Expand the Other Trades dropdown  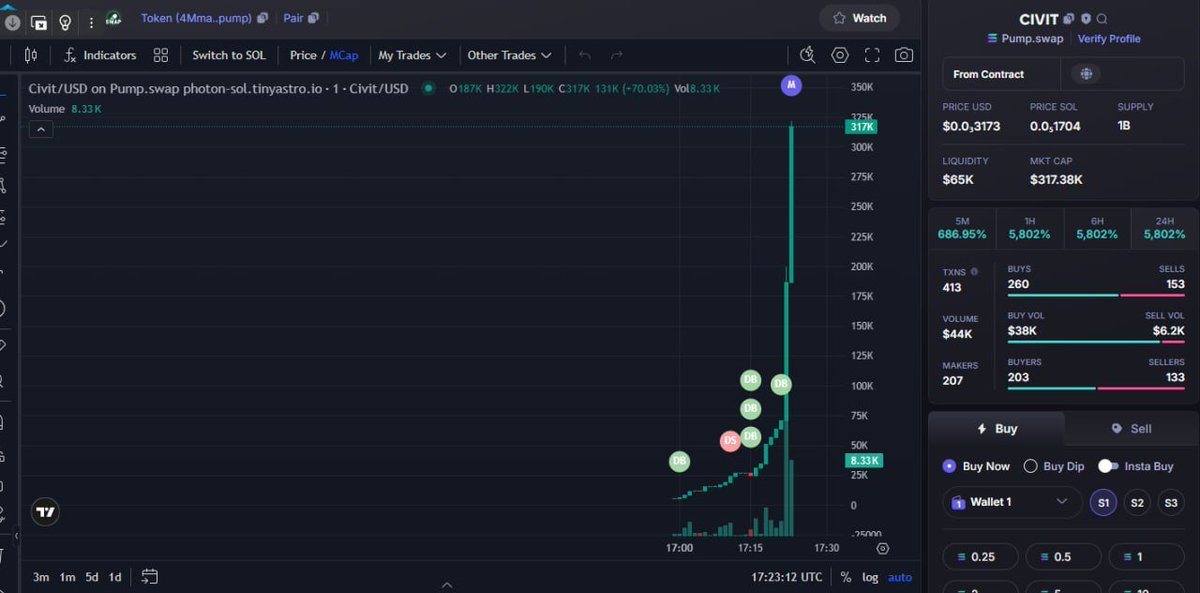tap(509, 55)
